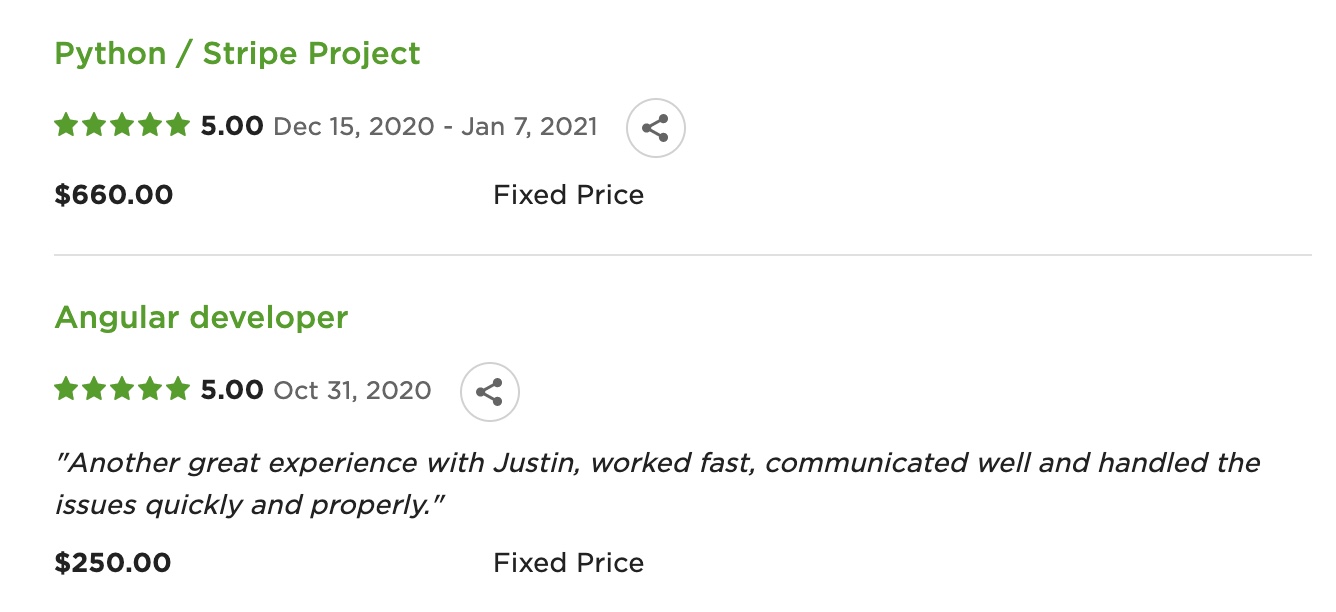Click first star of Python / Stripe rating
Screen dimensions: 1336x612
click(66, 126)
